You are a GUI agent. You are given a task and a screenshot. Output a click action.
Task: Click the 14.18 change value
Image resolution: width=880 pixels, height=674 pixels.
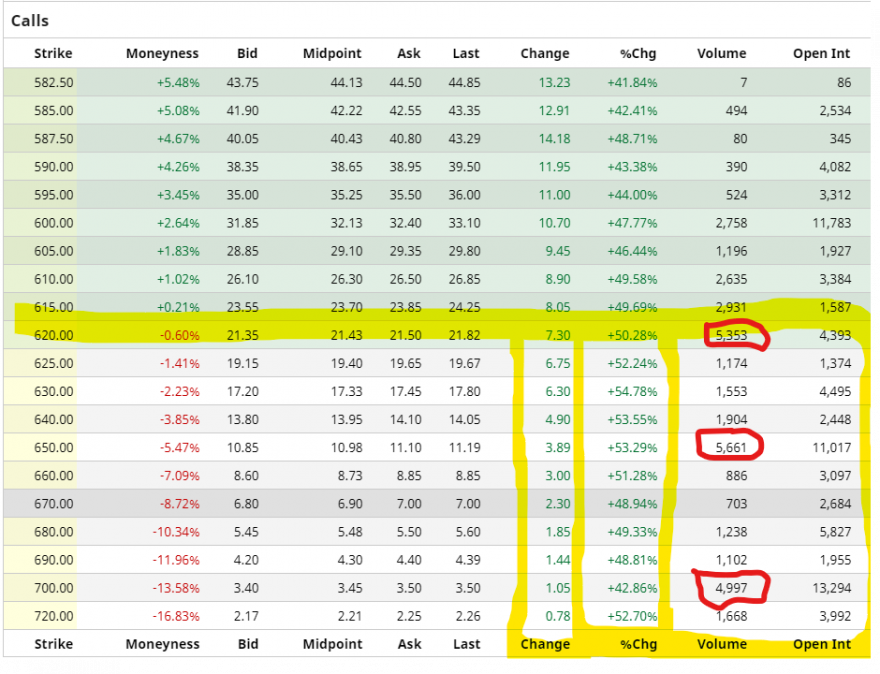click(x=554, y=139)
